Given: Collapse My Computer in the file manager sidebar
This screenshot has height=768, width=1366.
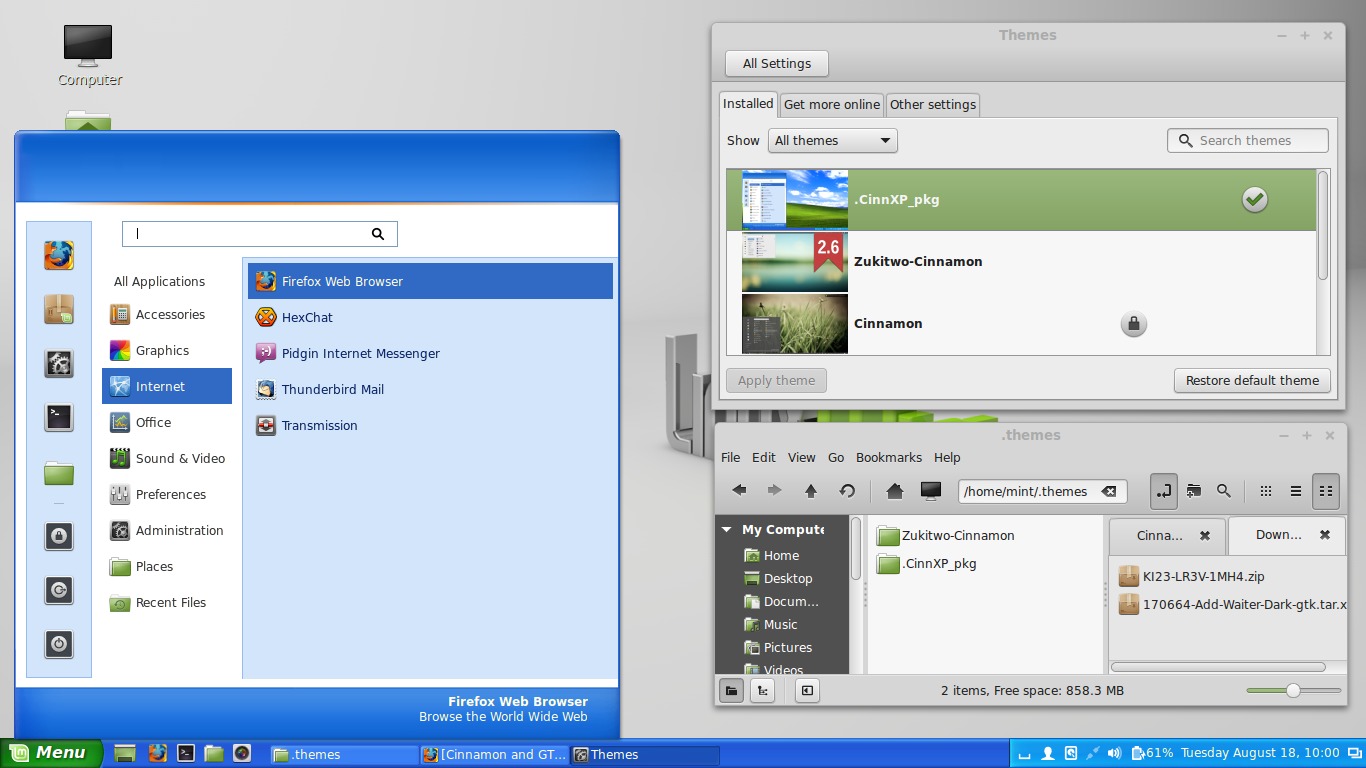Looking at the screenshot, I should [726, 529].
